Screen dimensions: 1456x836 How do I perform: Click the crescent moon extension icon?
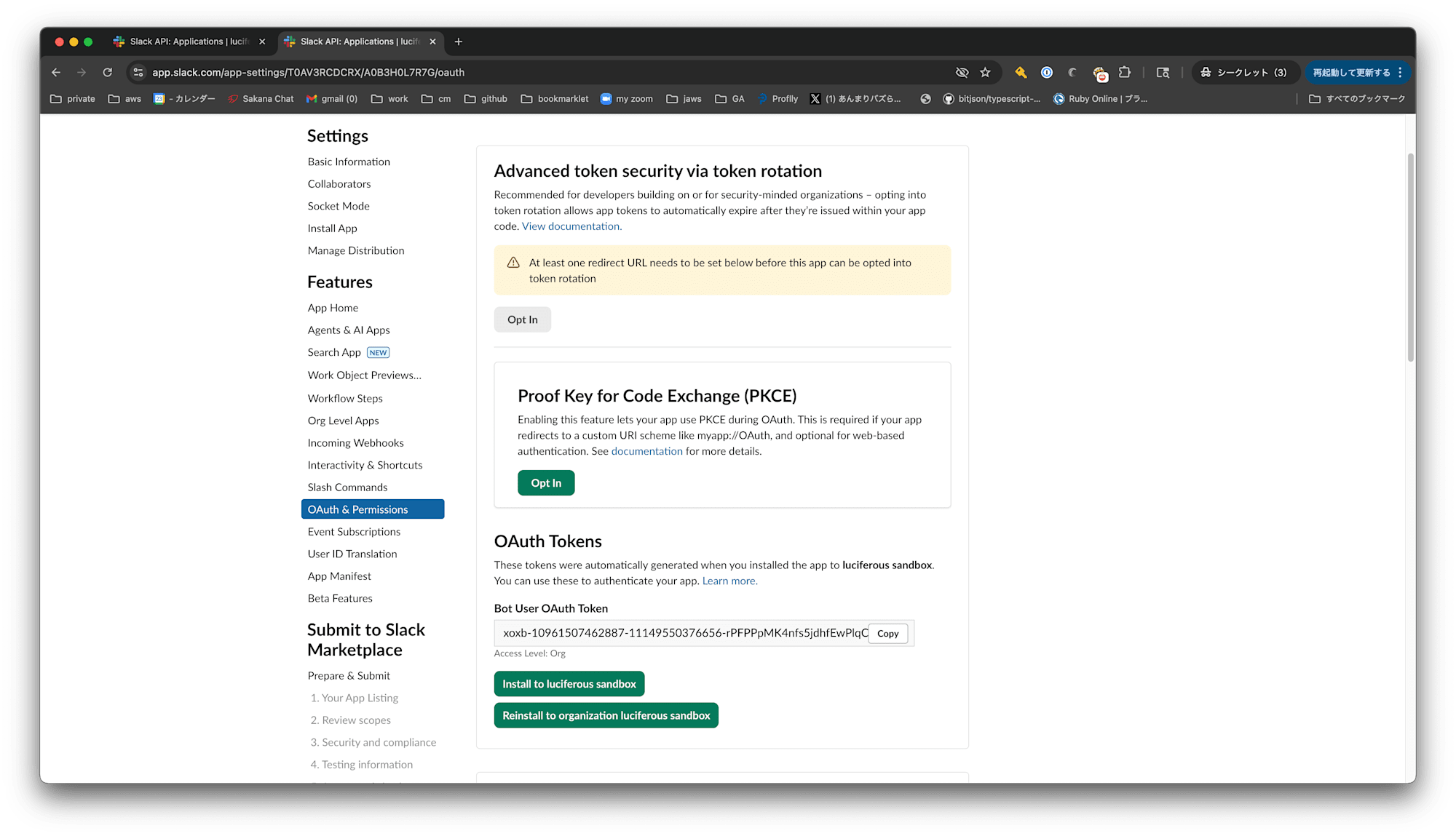click(x=1072, y=72)
